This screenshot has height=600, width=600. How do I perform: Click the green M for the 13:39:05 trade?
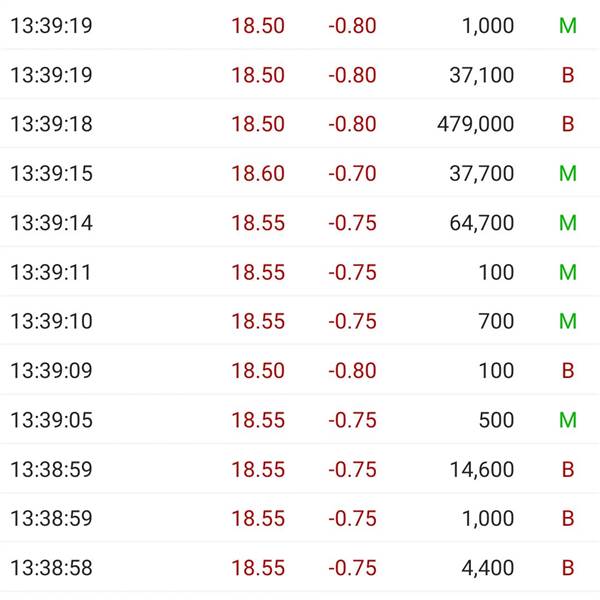tap(567, 420)
